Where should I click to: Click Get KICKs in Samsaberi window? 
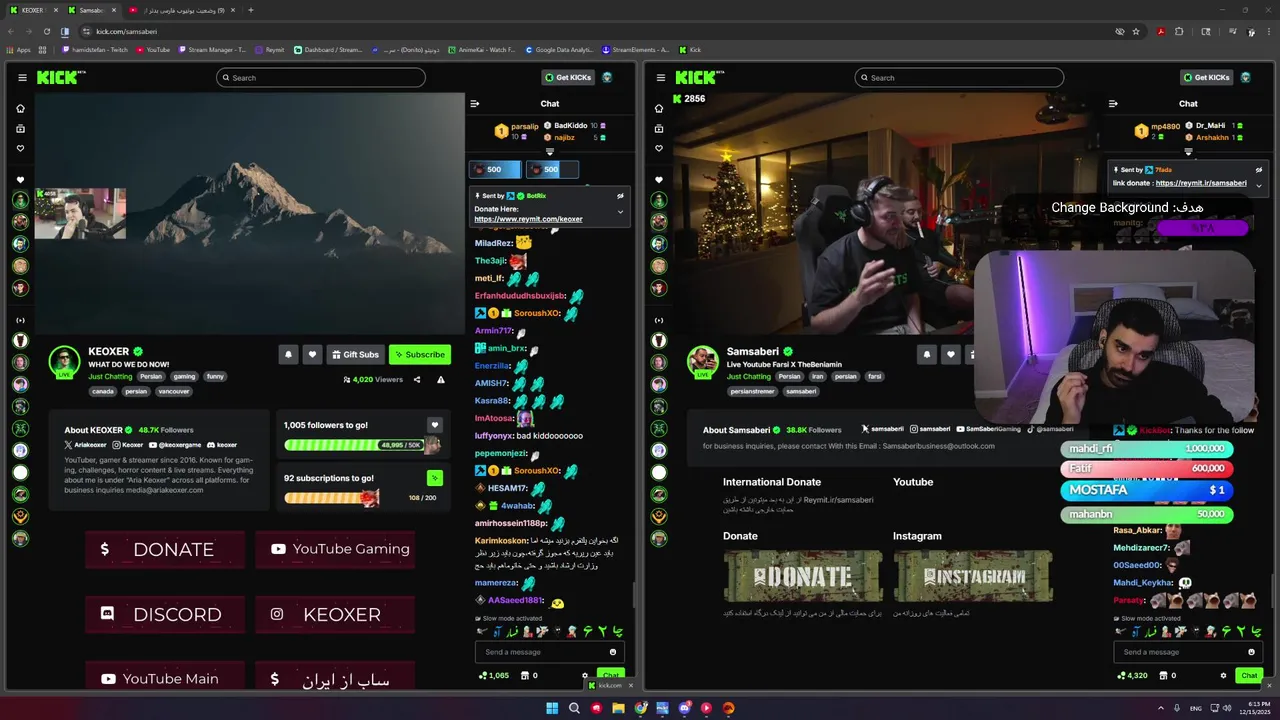point(1208,77)
